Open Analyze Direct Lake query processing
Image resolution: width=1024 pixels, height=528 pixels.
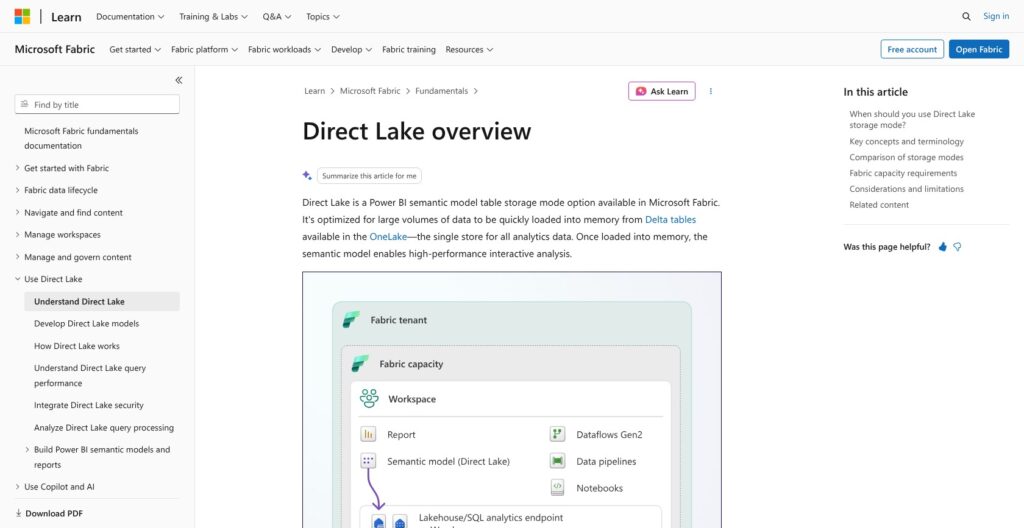104,427
